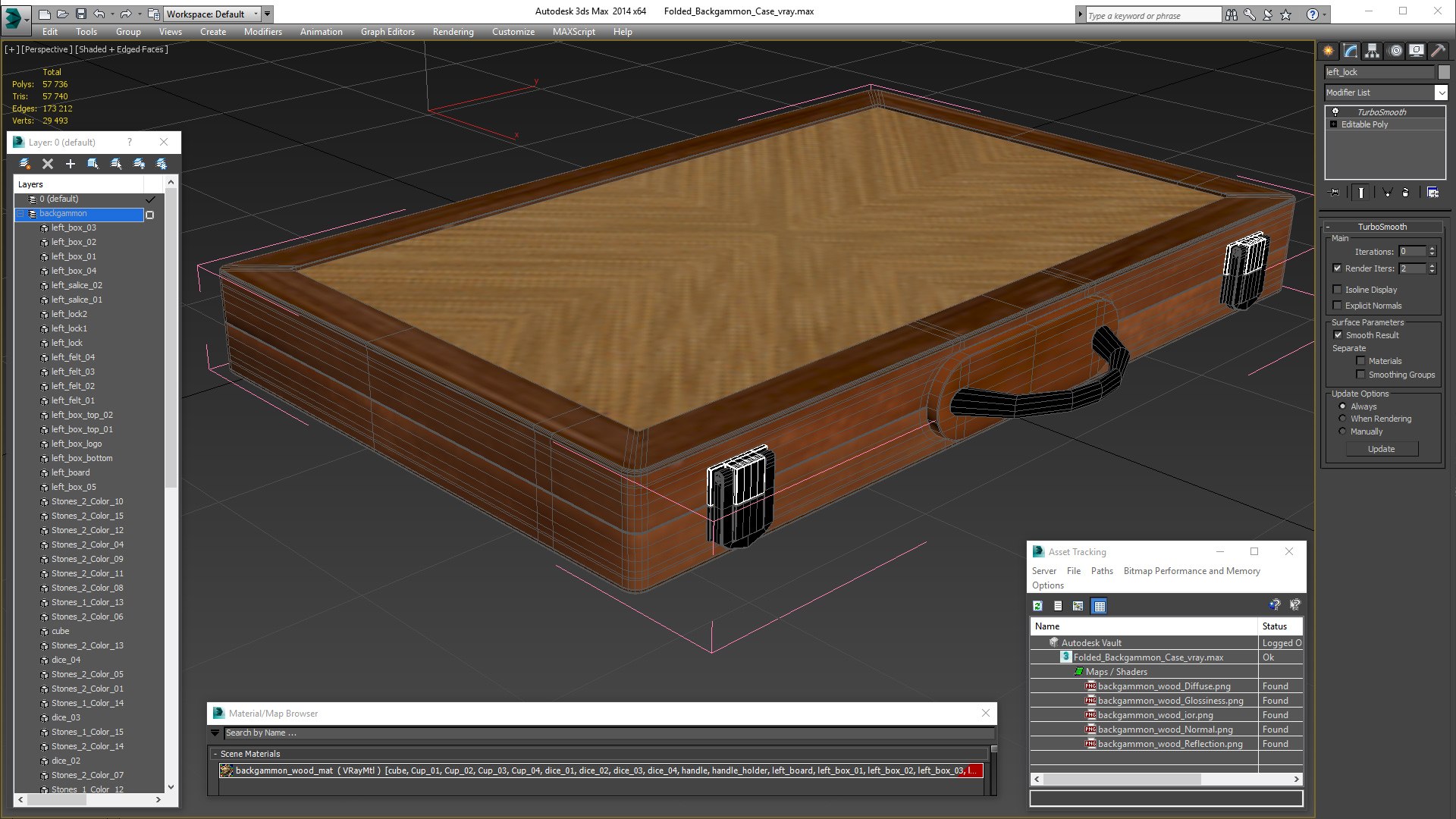Click the Open File folder icon
1456x819 pixels.
point(63,14)
